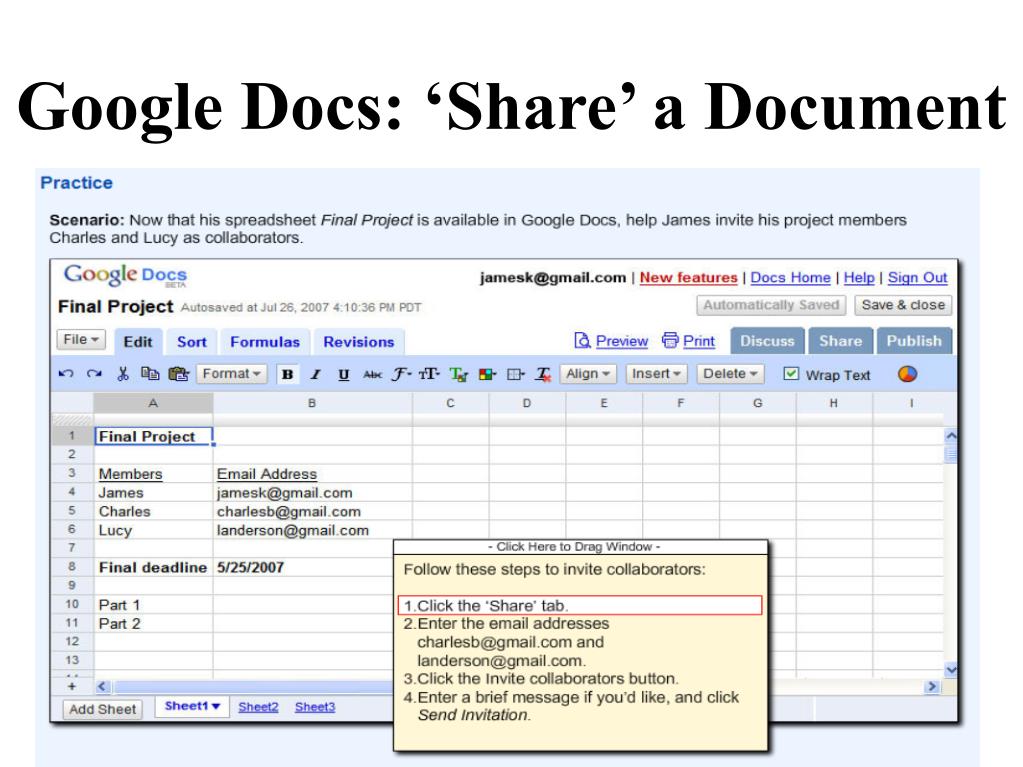
Task: Click cell 'landerson@gmail.com' in row 6
Action: click(x=313, y=531)
